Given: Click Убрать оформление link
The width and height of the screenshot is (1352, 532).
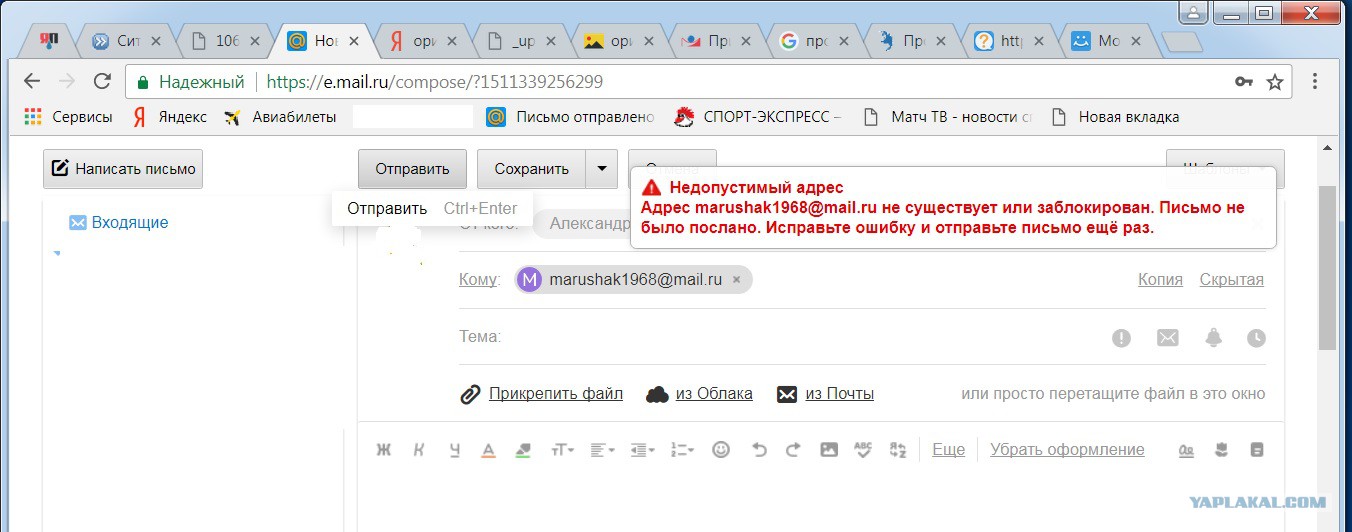Looking at the screenshot, I should pos(1067,450).
